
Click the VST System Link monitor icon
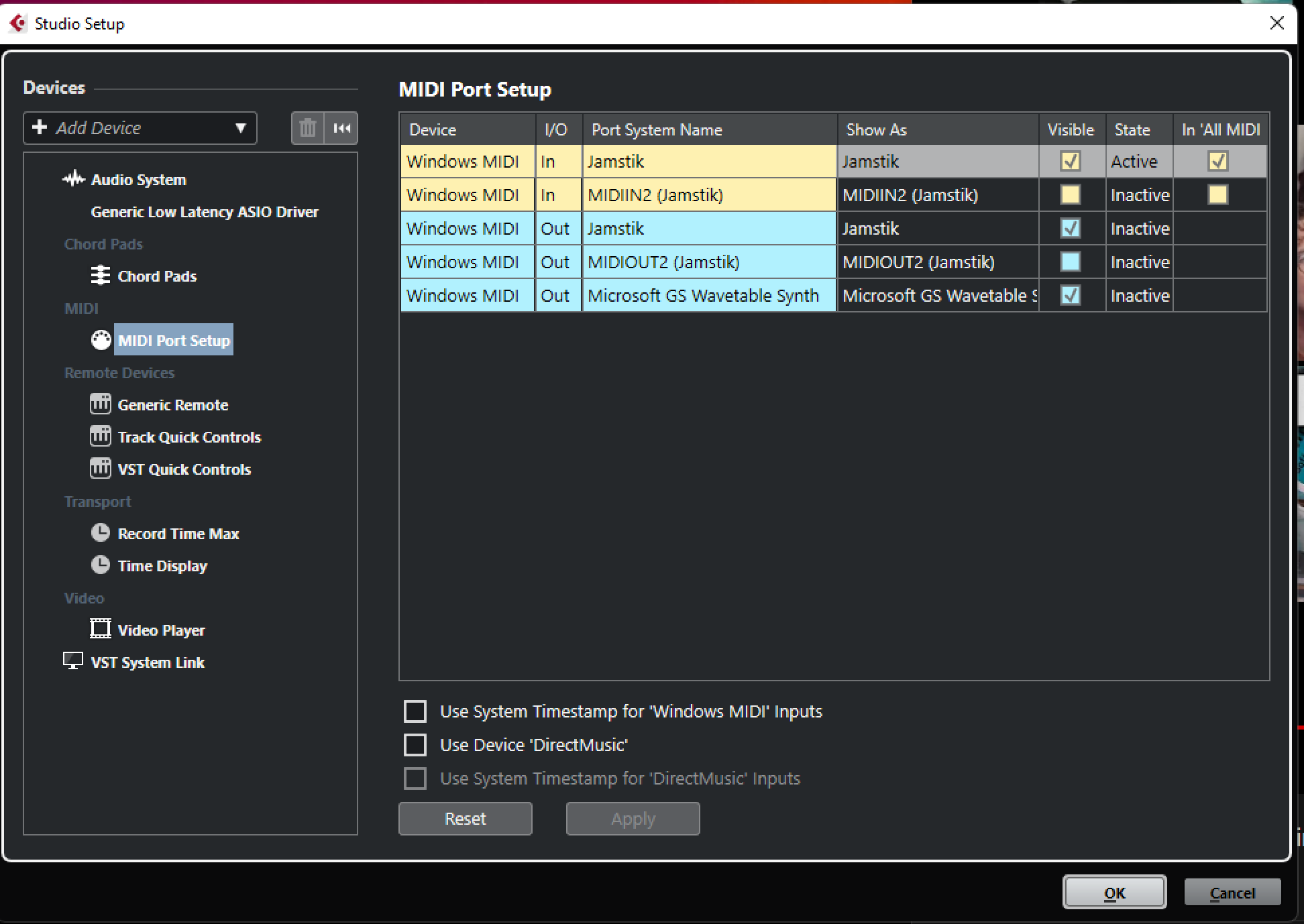(x=73, y=661)
